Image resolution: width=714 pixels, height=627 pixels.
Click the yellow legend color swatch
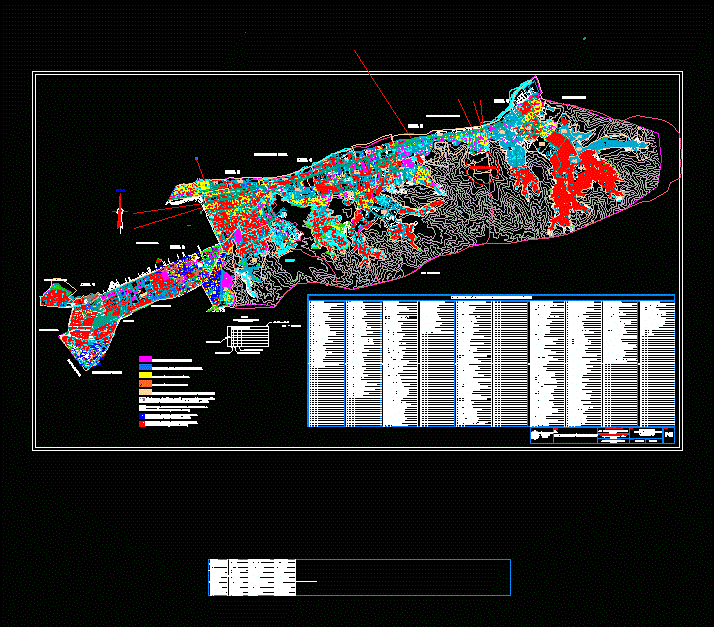click(145, 375)
